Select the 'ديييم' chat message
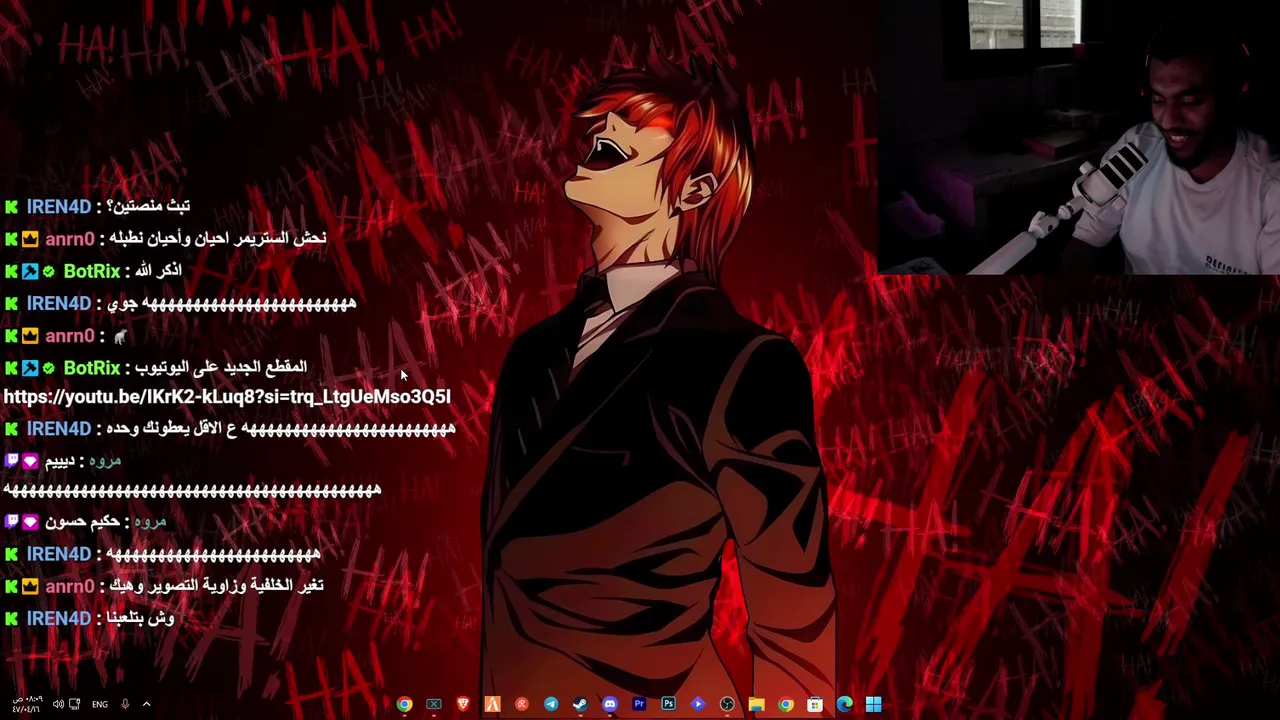Viewport: 1280px width, 720px height. tap(59, 461)
